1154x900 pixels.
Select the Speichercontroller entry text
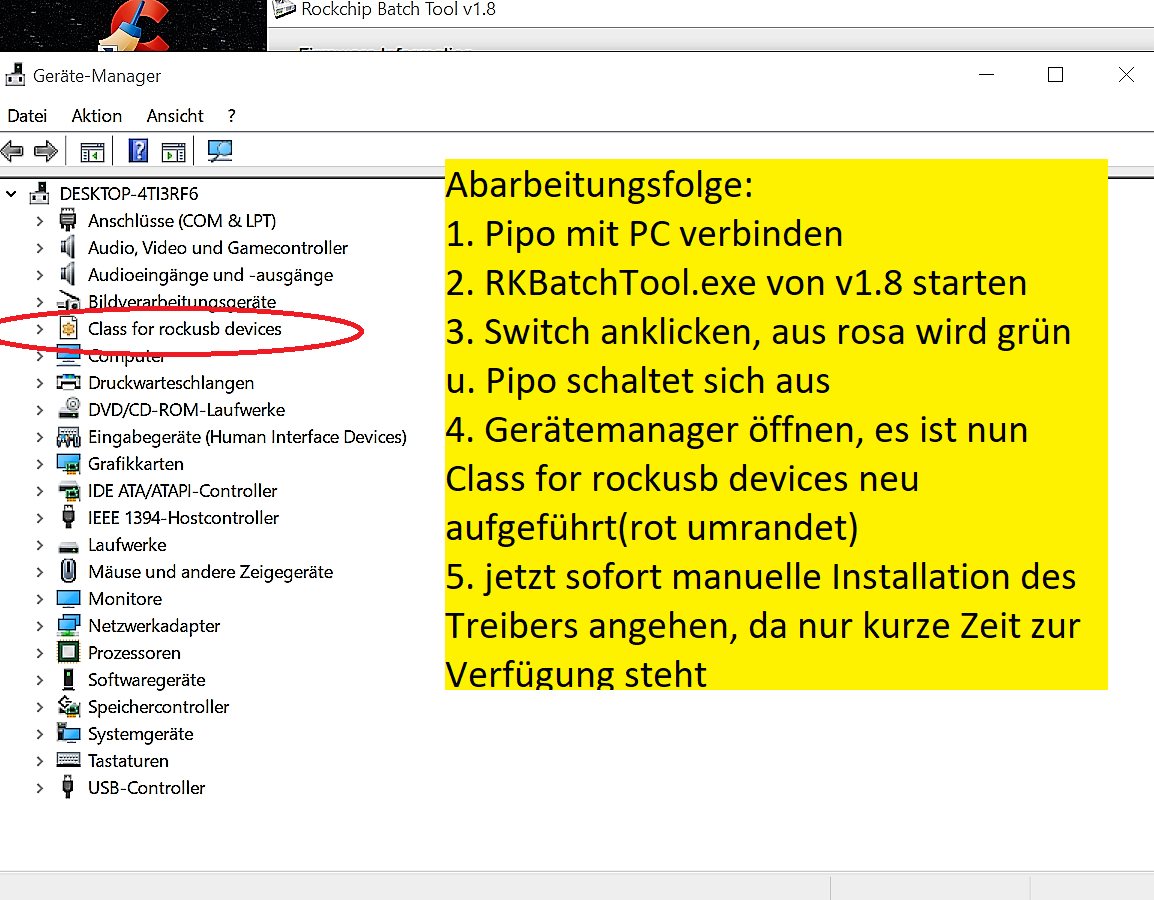(158, 707)
